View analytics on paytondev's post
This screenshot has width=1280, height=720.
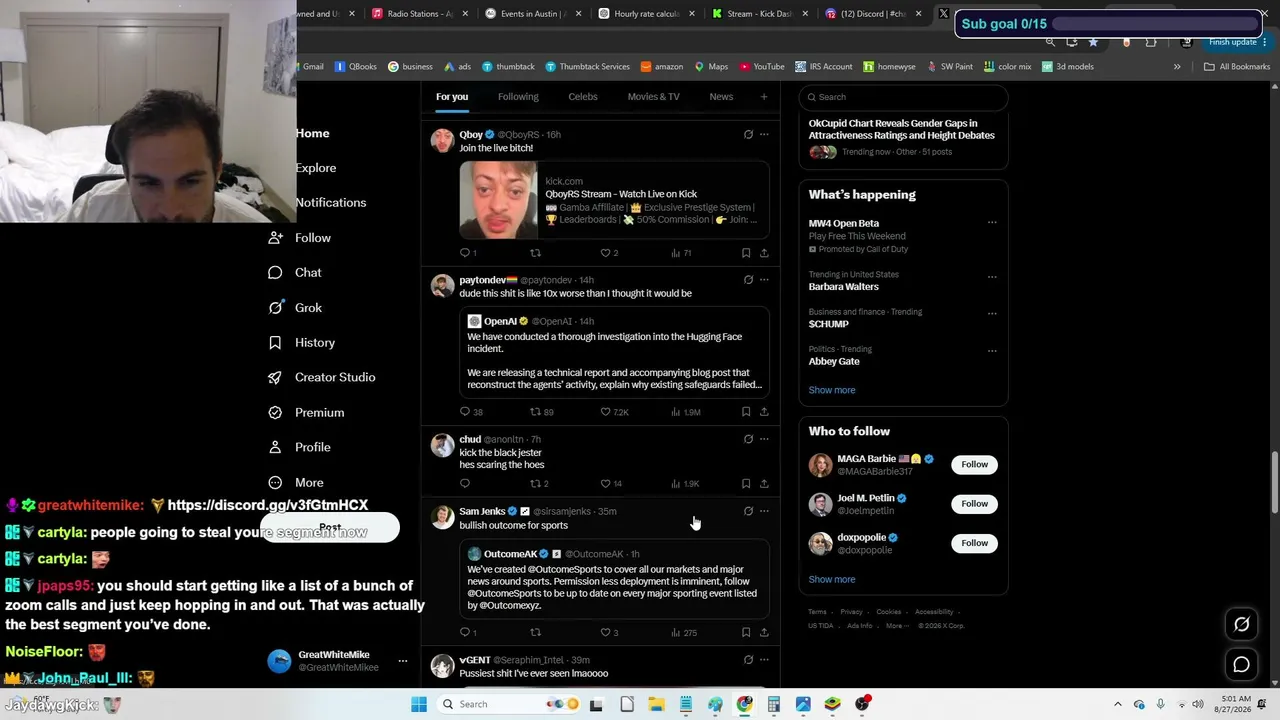(688, 412)
